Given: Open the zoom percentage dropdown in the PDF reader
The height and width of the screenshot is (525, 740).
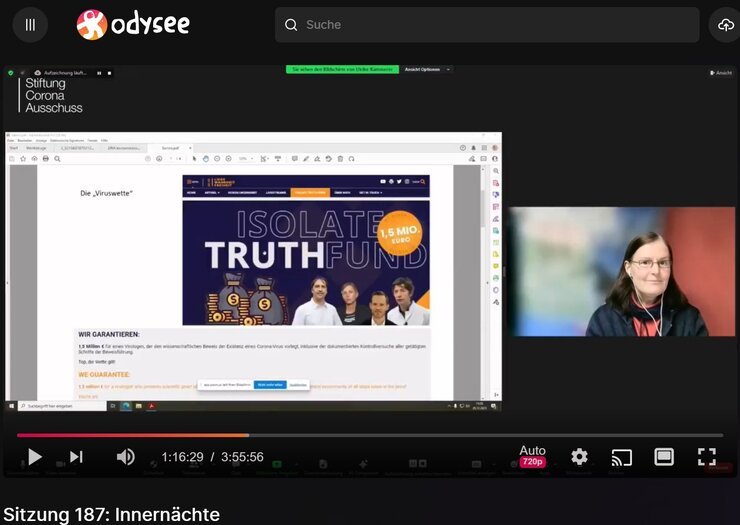Looking at the screenshot, I should pyautogui.click(x=246, y=159).
